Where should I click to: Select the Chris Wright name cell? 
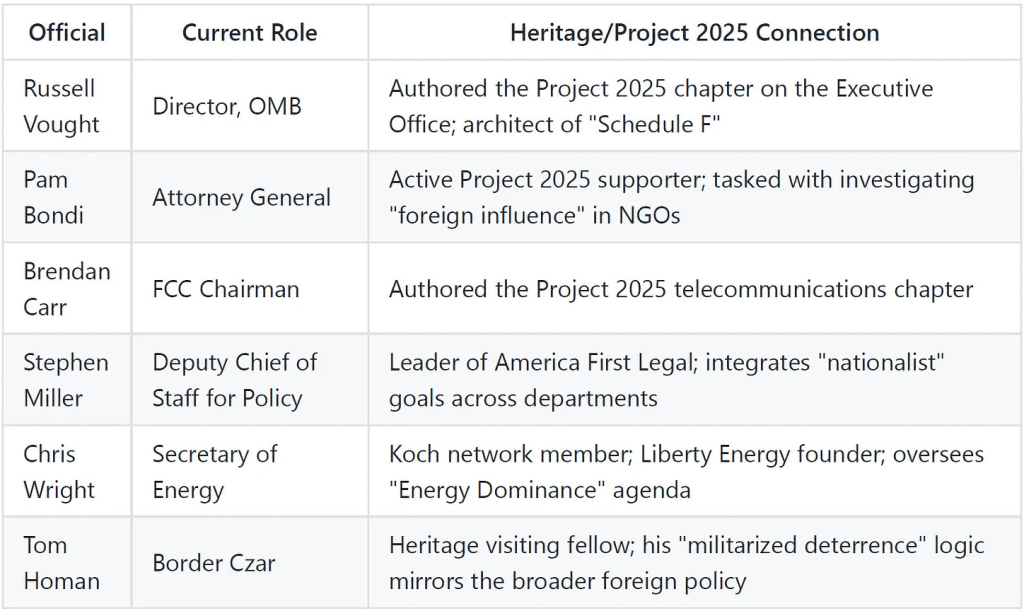[59, 472]
